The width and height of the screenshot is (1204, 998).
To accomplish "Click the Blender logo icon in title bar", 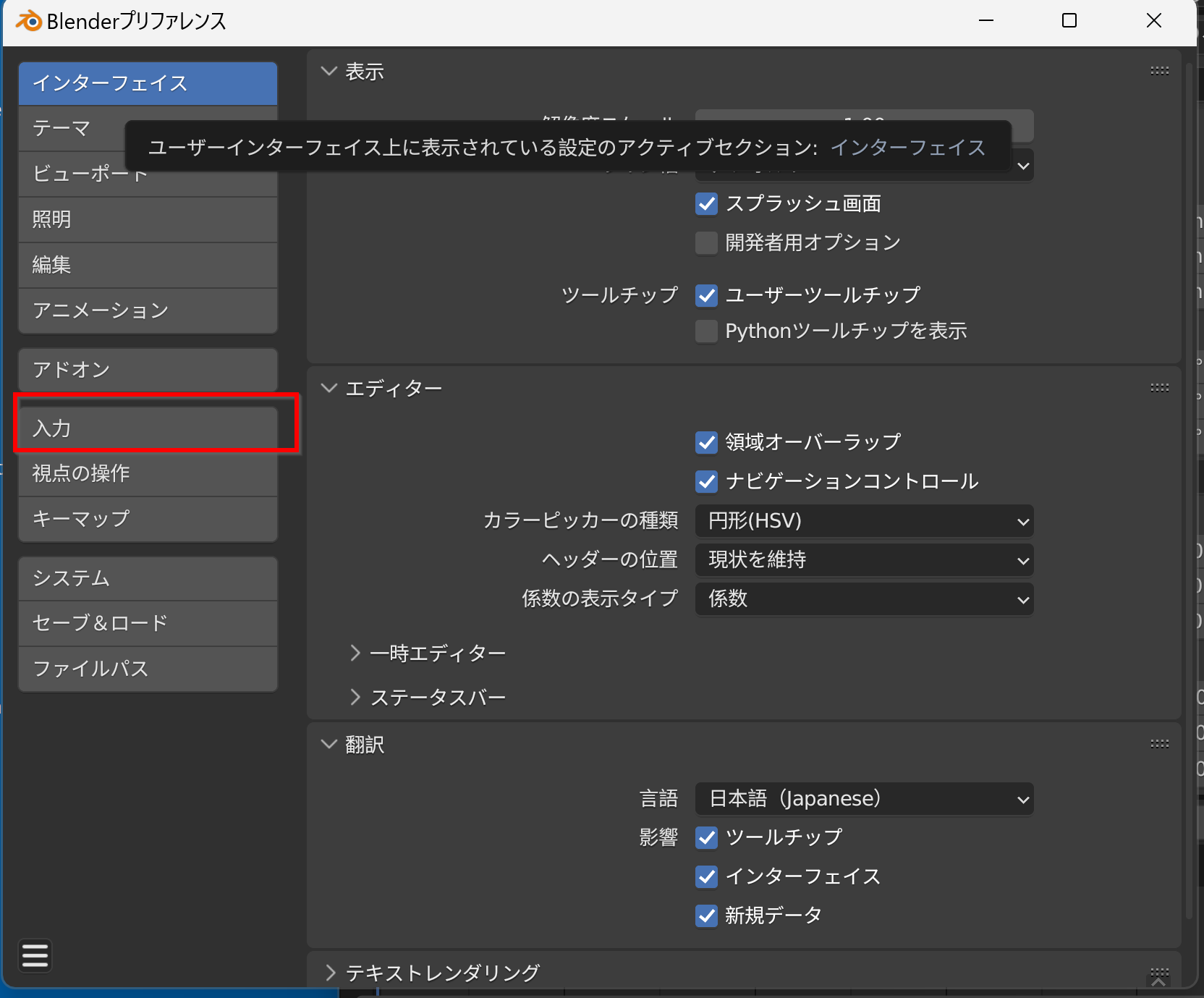I will pyautogui.click(x=28, y=21).
